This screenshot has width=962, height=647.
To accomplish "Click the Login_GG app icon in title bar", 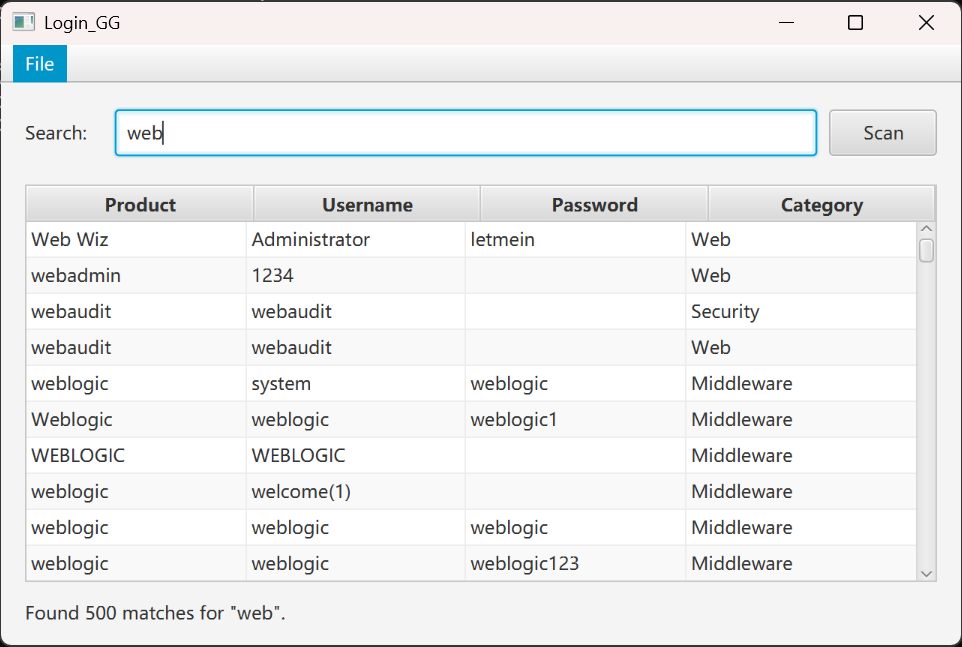I will click(23, 23).
